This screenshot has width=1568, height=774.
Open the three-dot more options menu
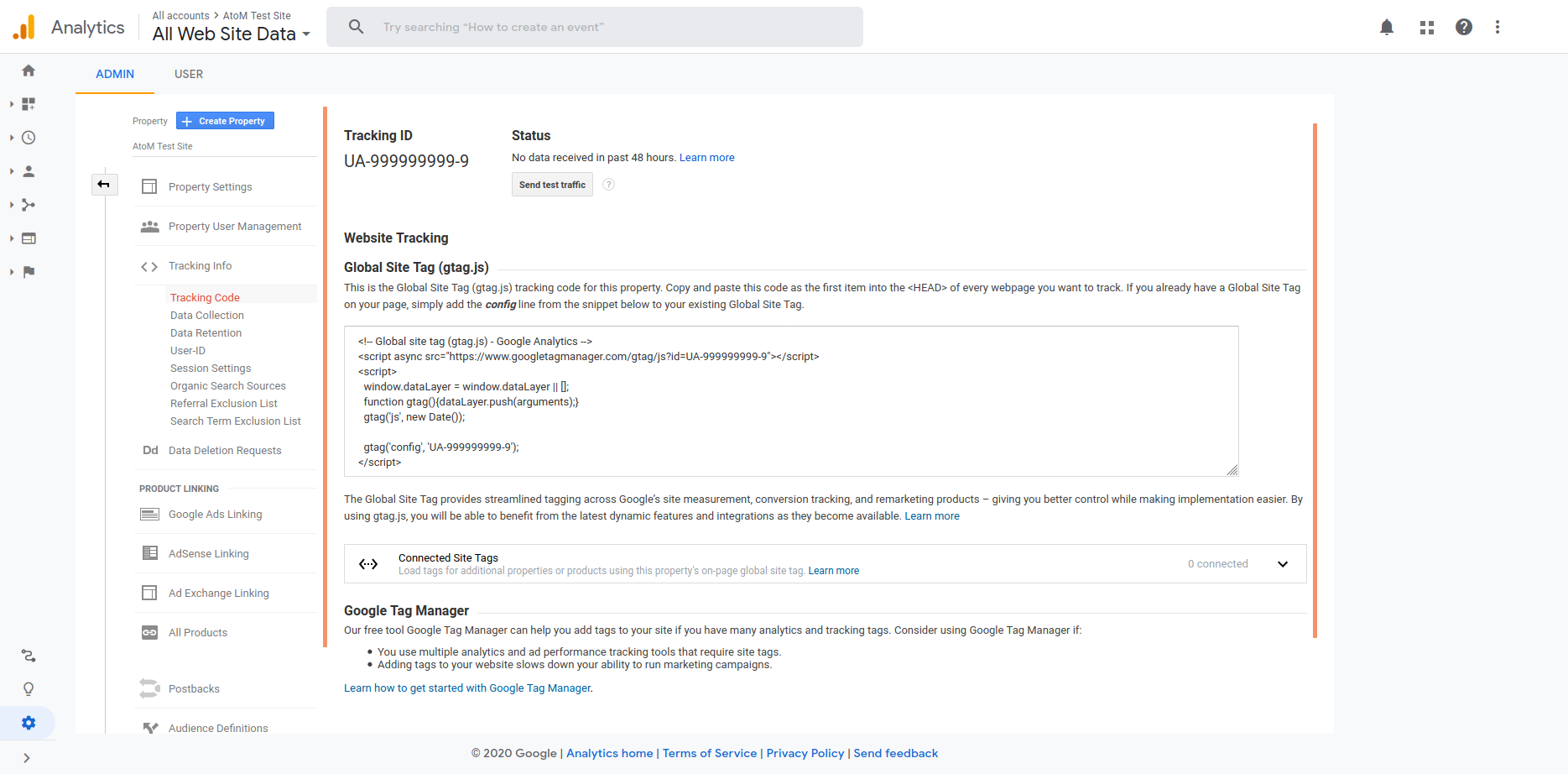[1498, 27]
